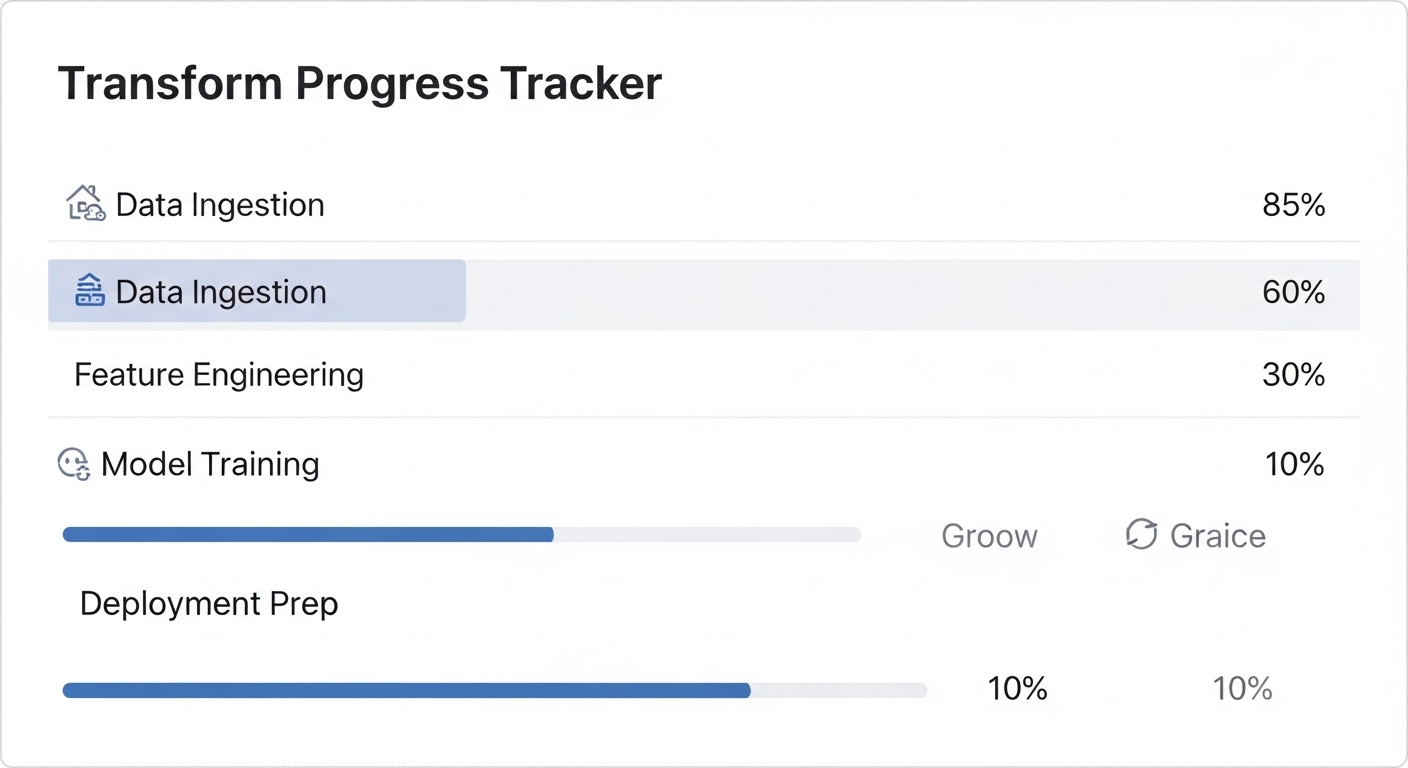Click the Model Training progress bar
The height and width of the screenshot is (768, 1408).
[x=460, y=534]
